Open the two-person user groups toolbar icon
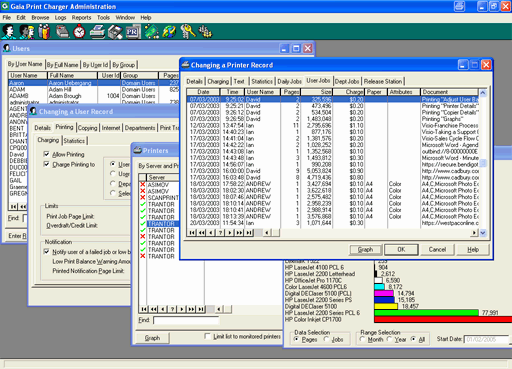 point(27,32)
